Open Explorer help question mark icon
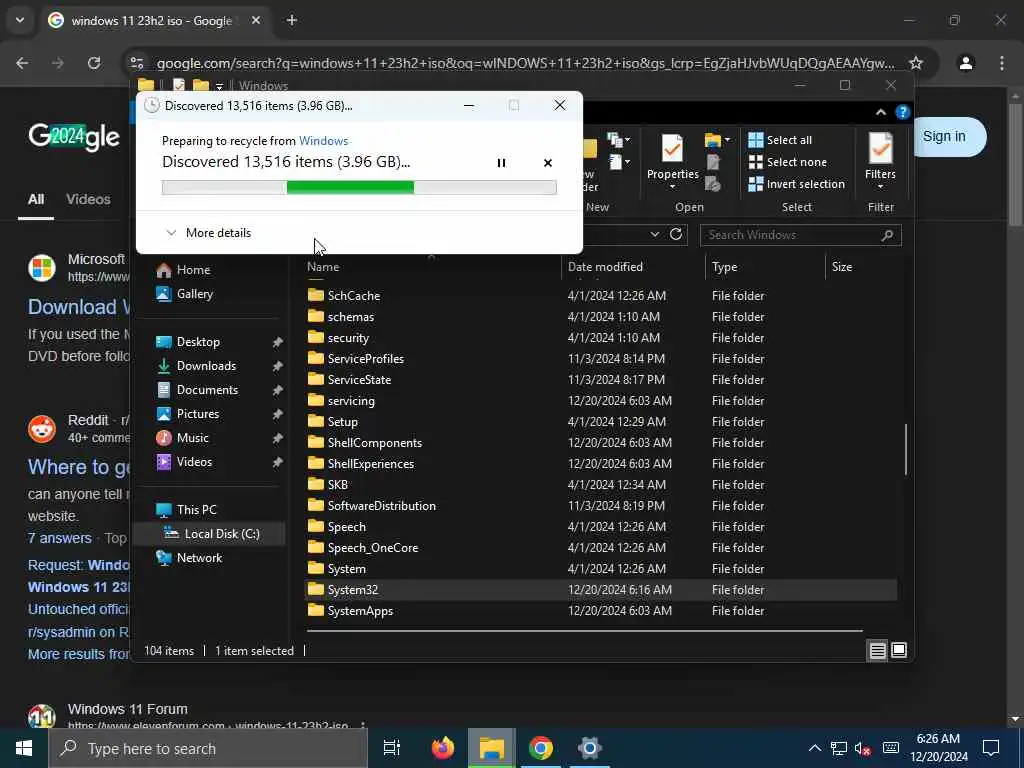This screenshot has height=768, width=1024. 903,112
